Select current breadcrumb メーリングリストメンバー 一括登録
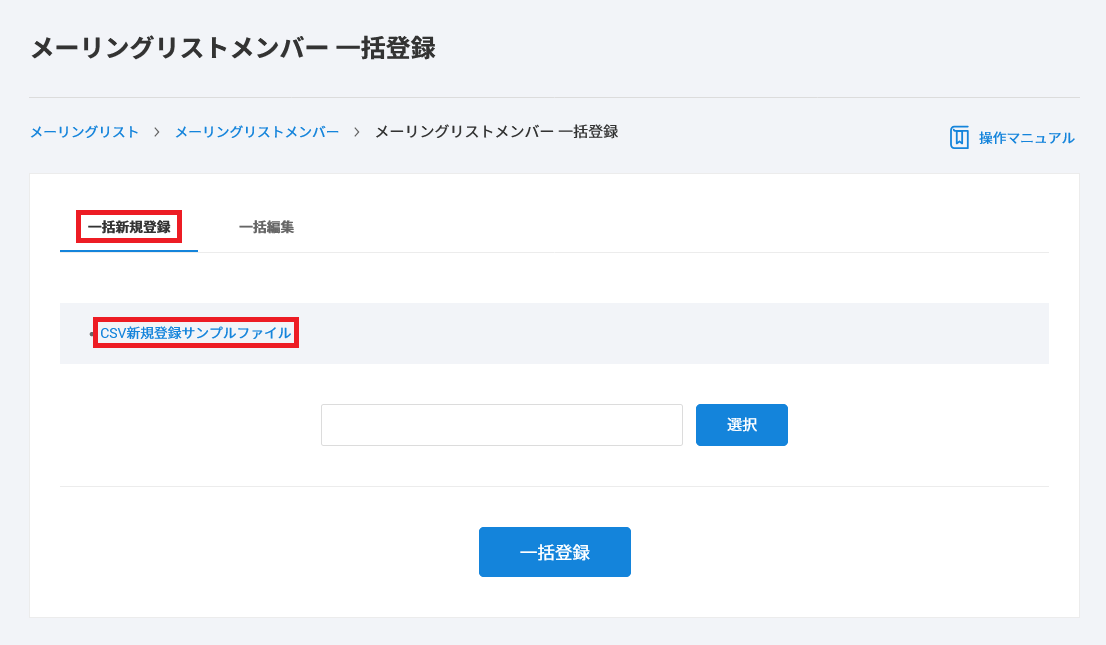 (x=496, y=132)
